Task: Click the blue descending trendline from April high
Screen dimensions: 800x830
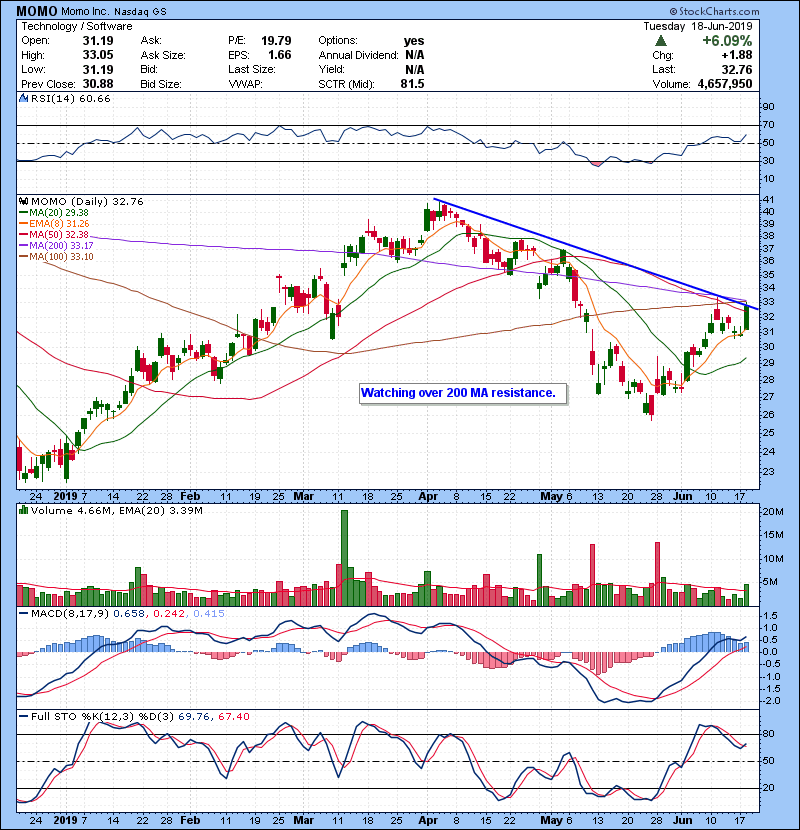Action: click(596, 254)
